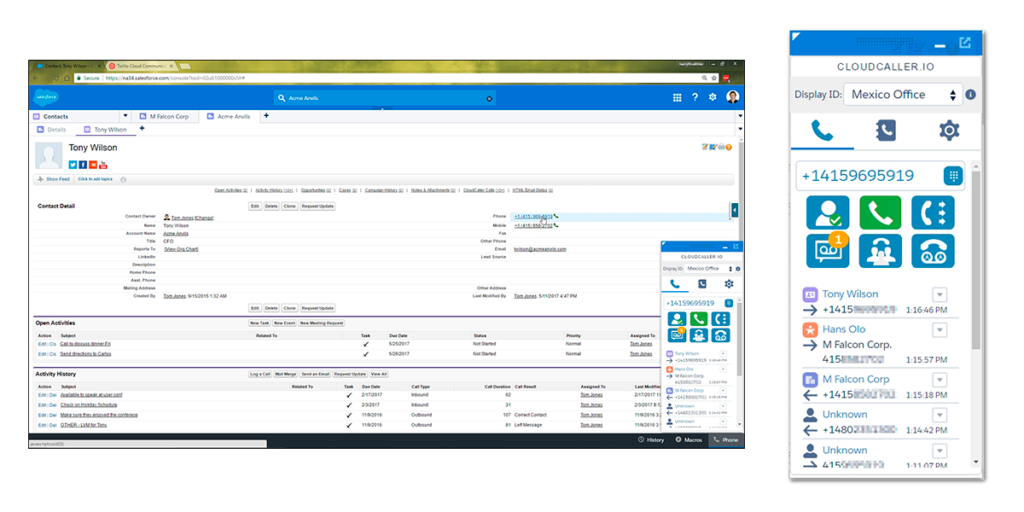This screenshot has height=512, width=1024.
Task: Click New Event button
Action: coord(283,323)
